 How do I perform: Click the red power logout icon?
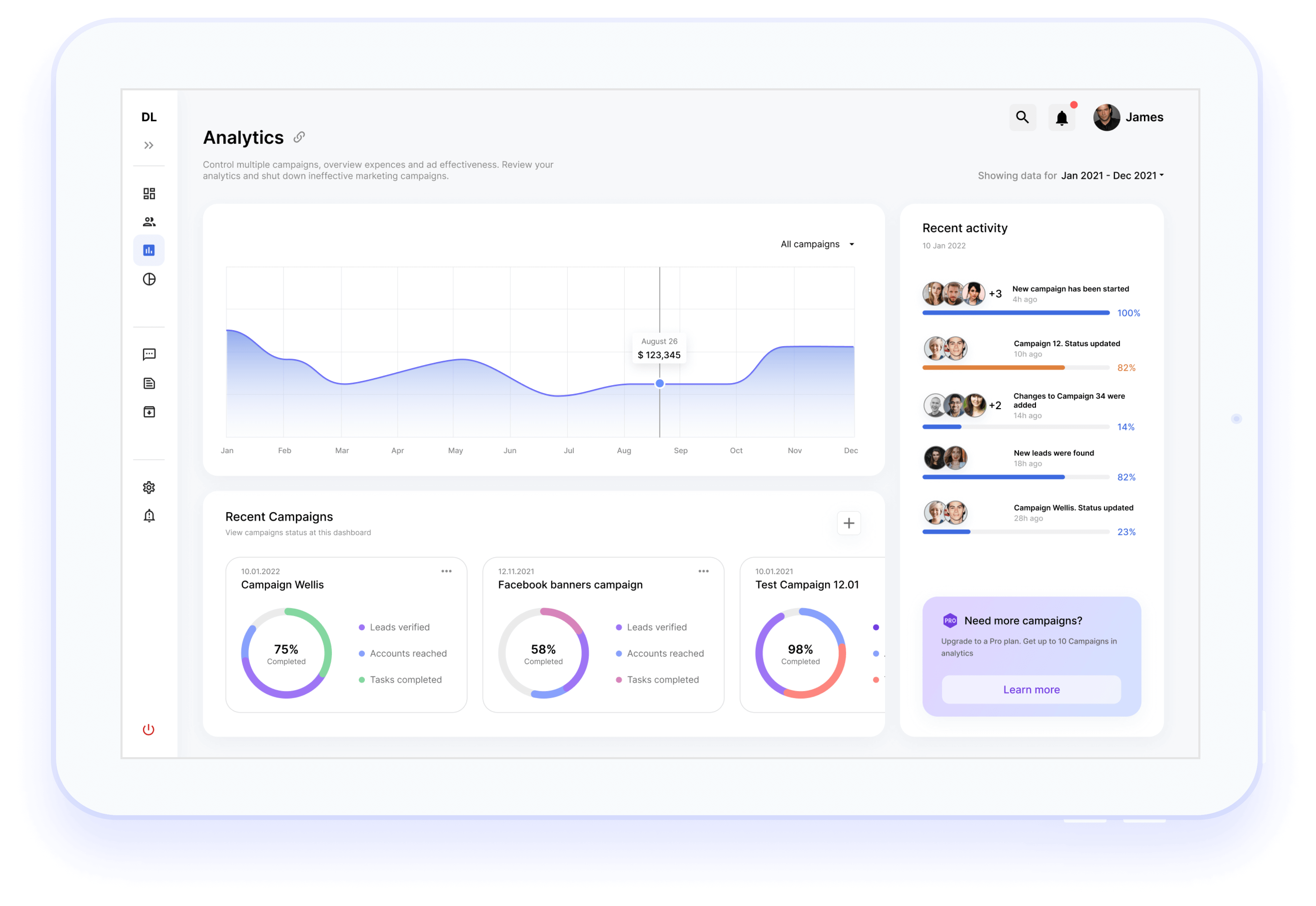click(x=149, y=729)
